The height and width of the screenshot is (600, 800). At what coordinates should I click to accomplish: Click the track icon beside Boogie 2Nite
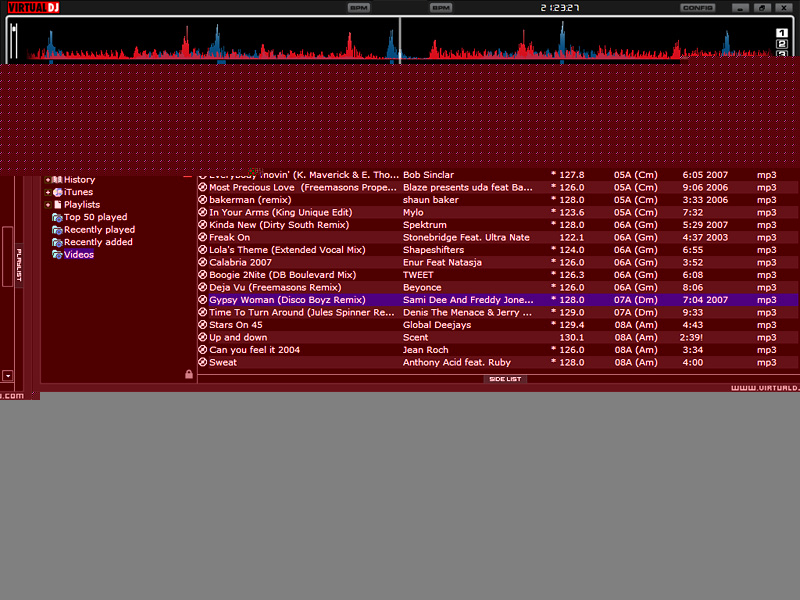tap(203, 275)
